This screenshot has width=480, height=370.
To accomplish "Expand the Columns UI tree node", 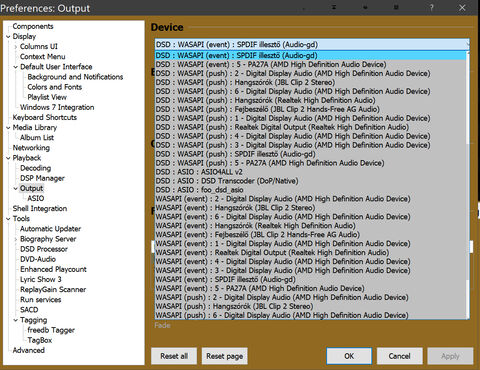I will 16,47.
